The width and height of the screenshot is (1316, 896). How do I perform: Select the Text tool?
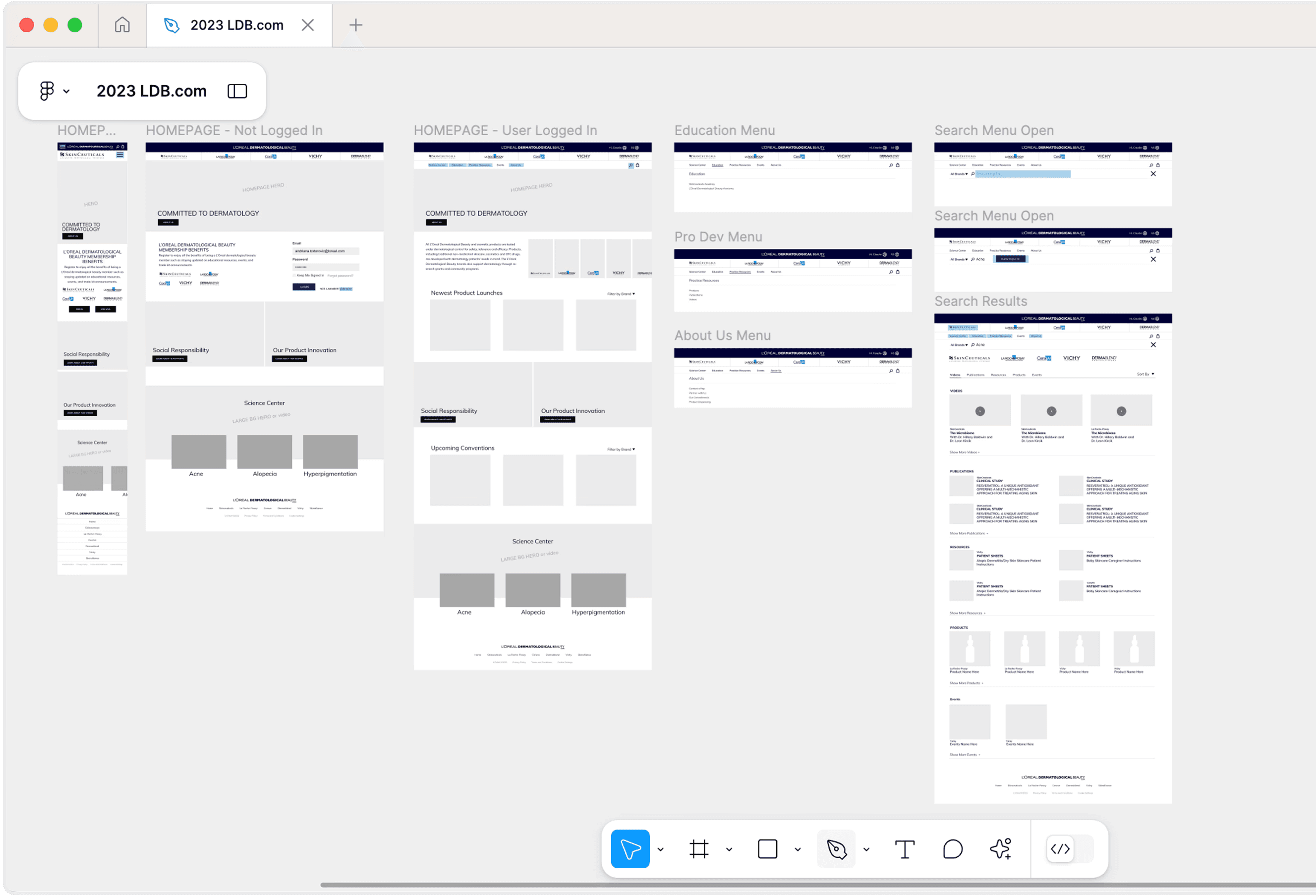pyautogui.click(x=904, y=848)
